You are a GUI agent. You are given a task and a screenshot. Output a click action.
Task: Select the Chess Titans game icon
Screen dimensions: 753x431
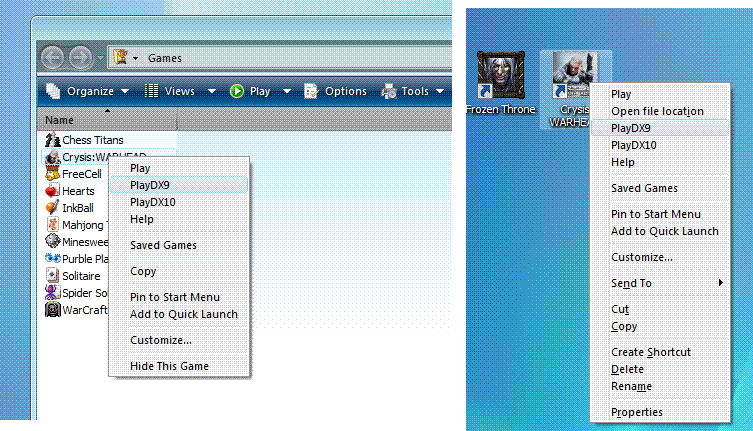tap(52, 140)
